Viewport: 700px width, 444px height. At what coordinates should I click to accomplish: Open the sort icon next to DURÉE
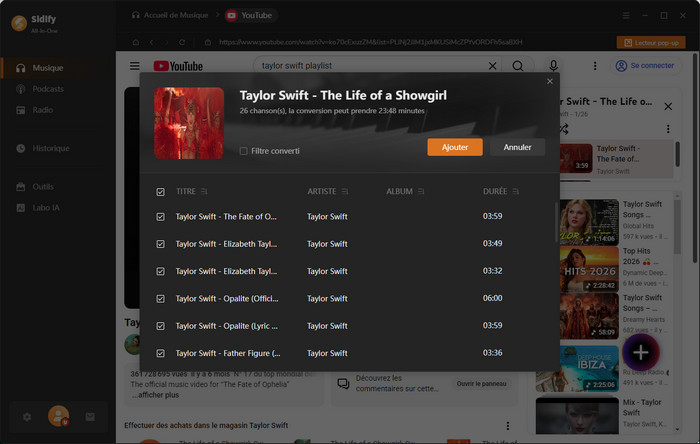pos(516,191)
